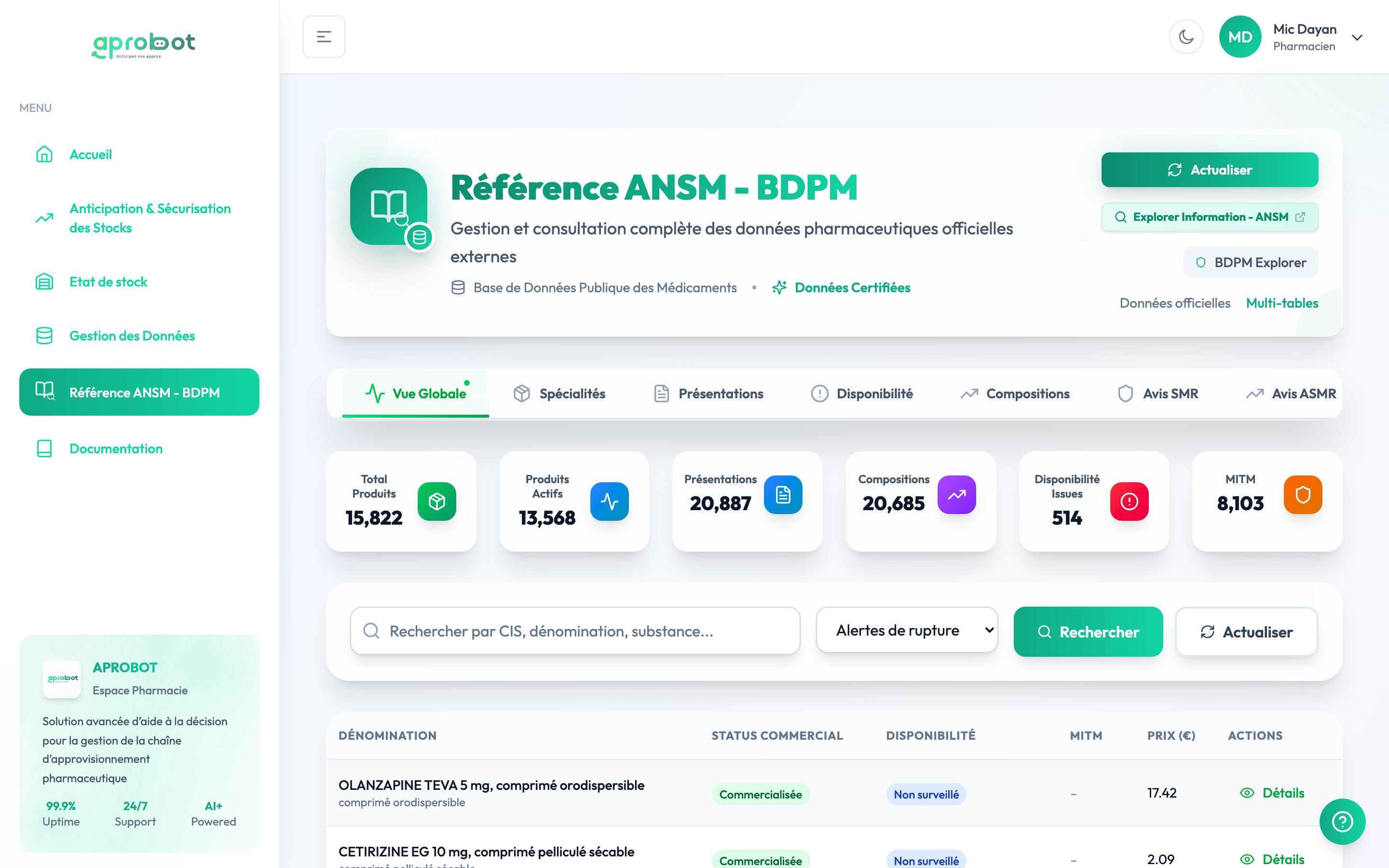This screenshot has height=868, width=1389.
Task: Click the white Actualiser button beside Rechercher
Action: (1246, 632)
